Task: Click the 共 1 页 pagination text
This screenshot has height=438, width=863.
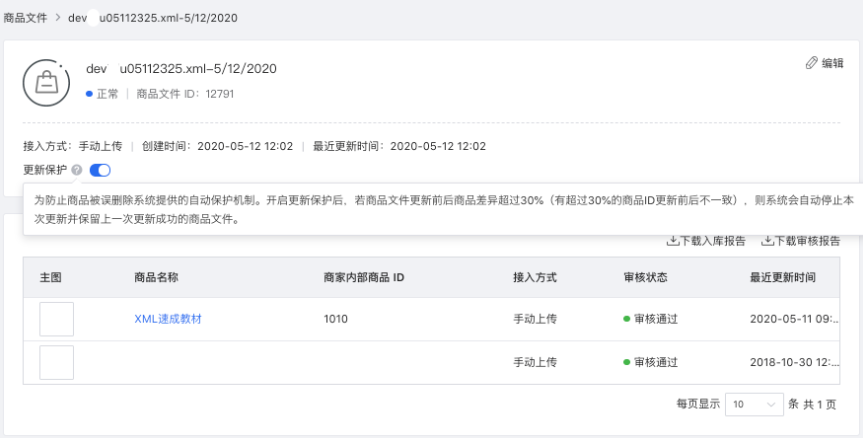Action: click(820, 404)
